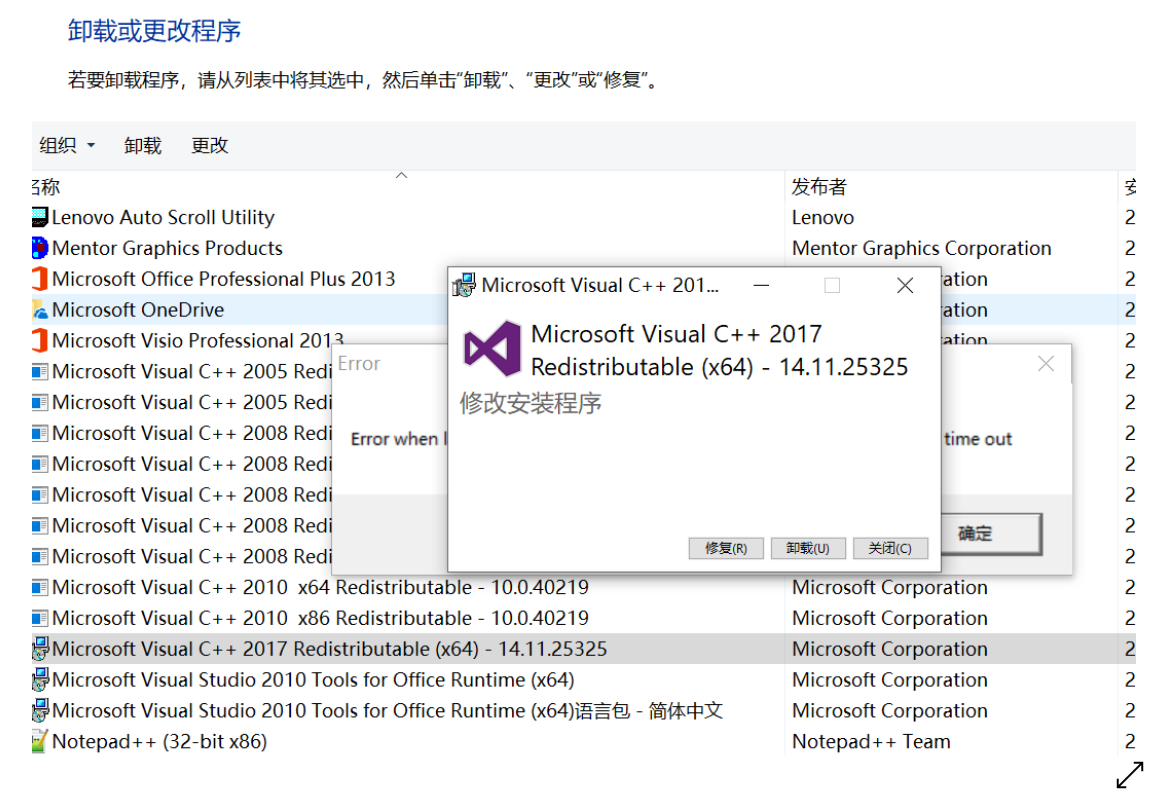Image resolution: width=1154 pixels, height=803 pixels.
Task: Click the Visual Studio logo in the setup dialog
Action: pyautogui.click(x=492, y=349)
